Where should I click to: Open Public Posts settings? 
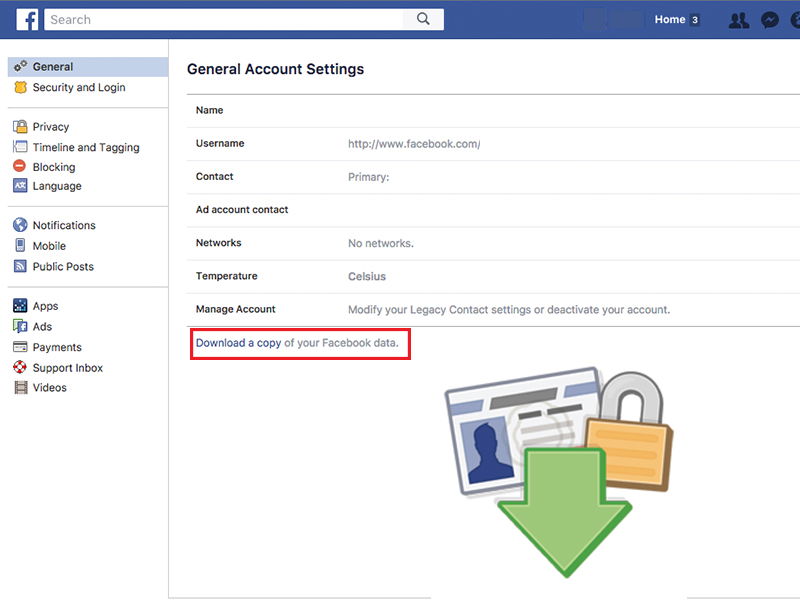coord(63,266)
